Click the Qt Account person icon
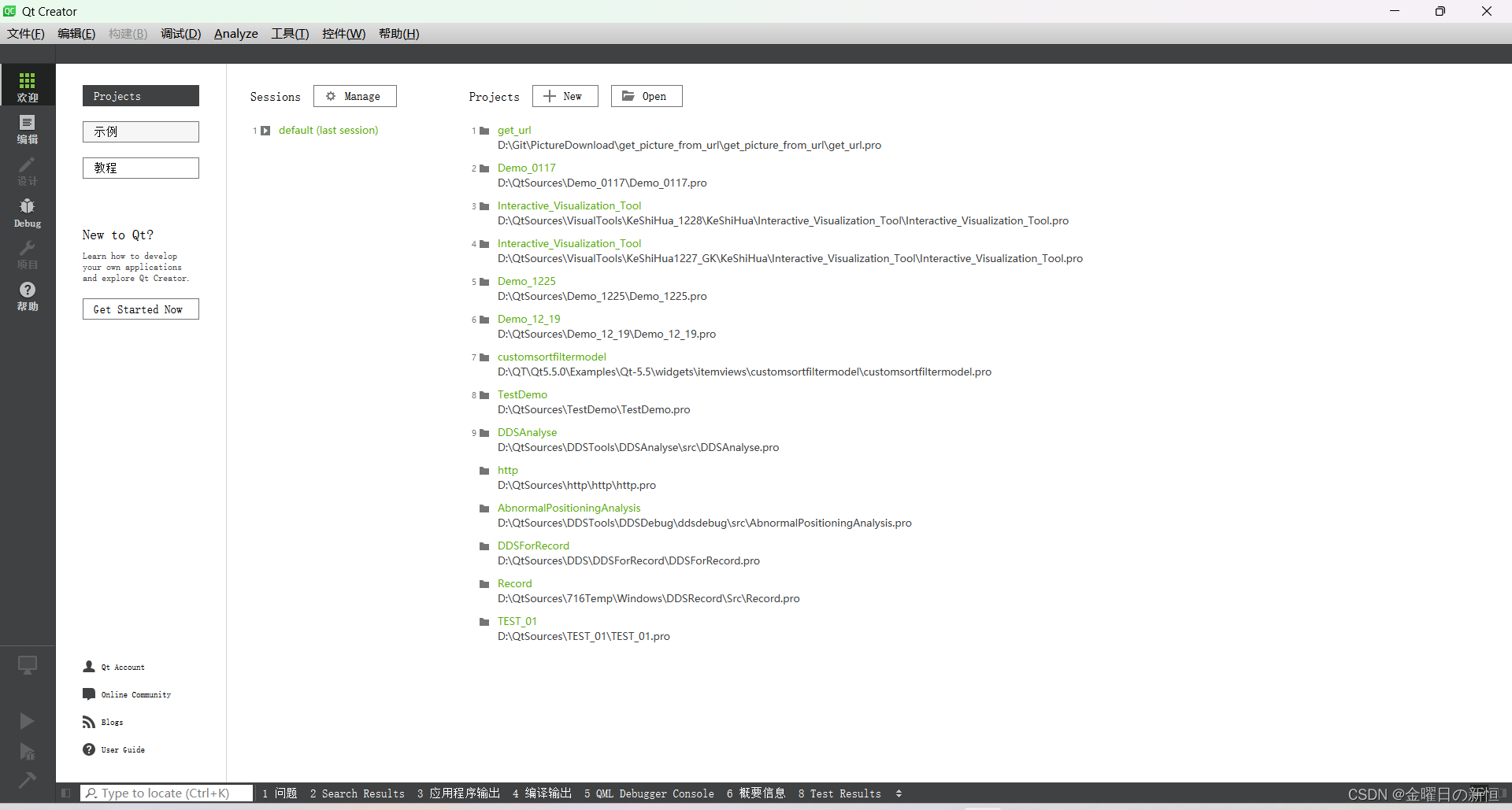The height and width of the screenshot is (810, 1512). pyautogui.click(x=89, y=667)
